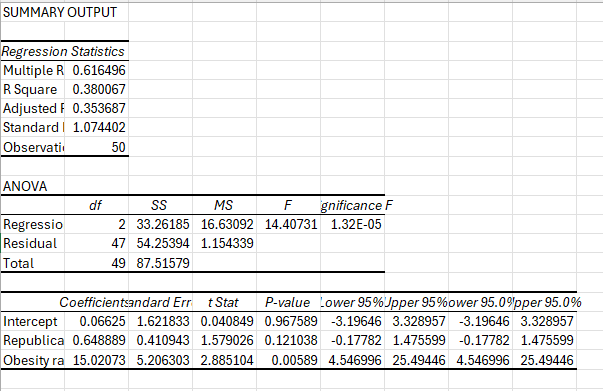The height and width of the screenshot is (391, 603).
Task: Select the Regression row label in ANOVA
Action: (x=33, y=224)
